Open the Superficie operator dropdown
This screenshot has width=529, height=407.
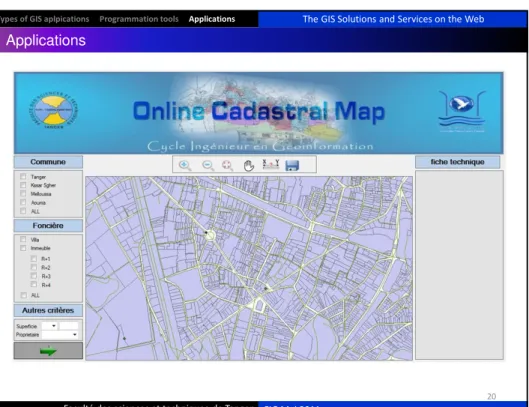tap(49, 326)
